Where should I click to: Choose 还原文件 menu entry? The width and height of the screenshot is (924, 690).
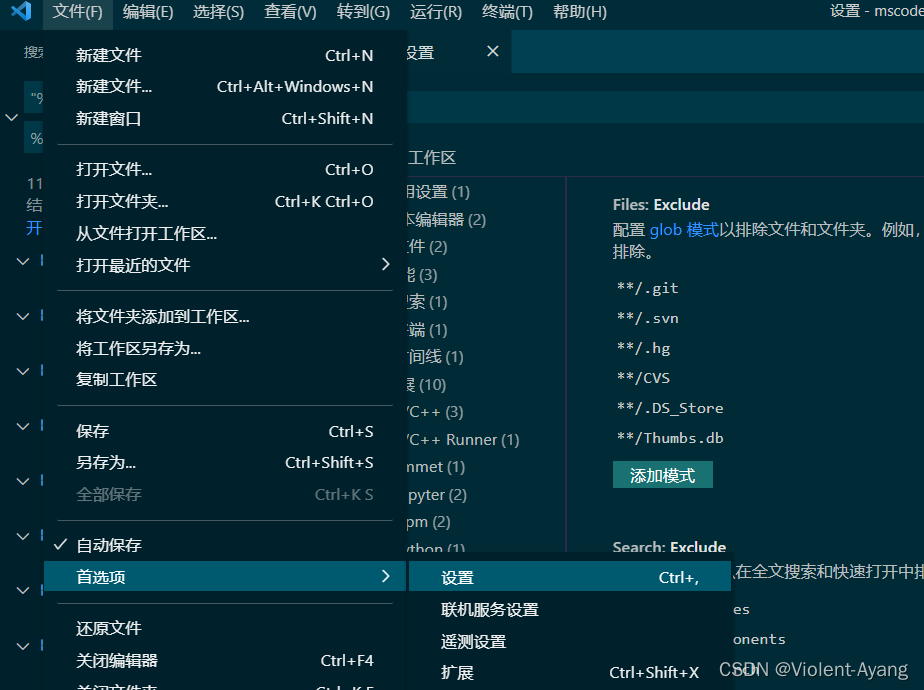coord(225,628)
